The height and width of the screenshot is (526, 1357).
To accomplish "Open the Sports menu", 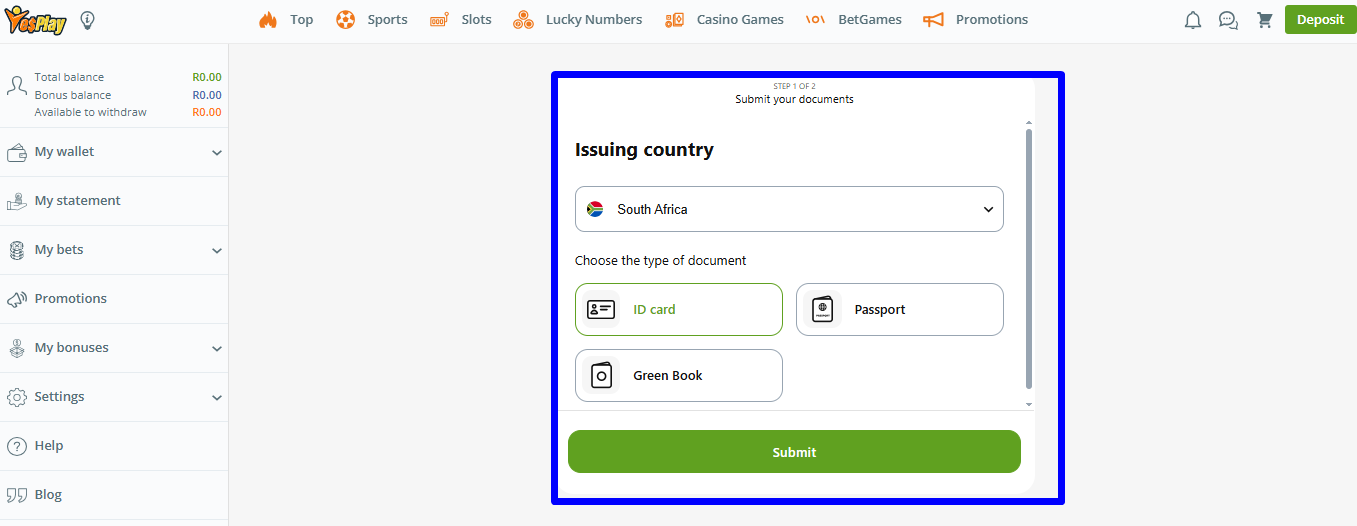I will click(373, 20).
